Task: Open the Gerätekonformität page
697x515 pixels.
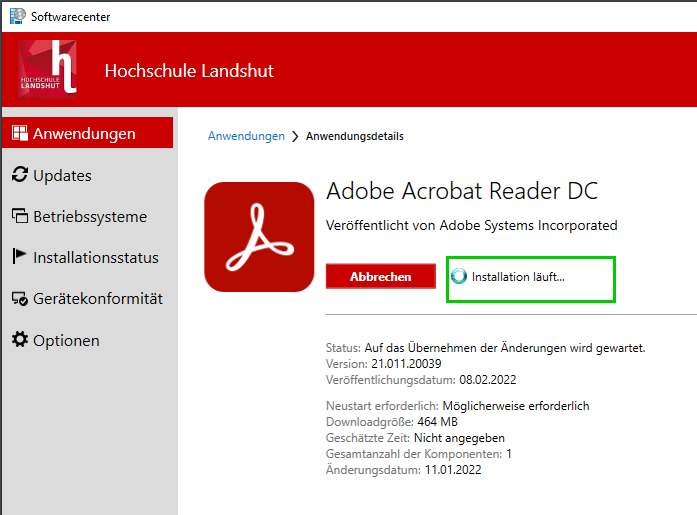Action: pyautogui.click(x=98, y=299)
